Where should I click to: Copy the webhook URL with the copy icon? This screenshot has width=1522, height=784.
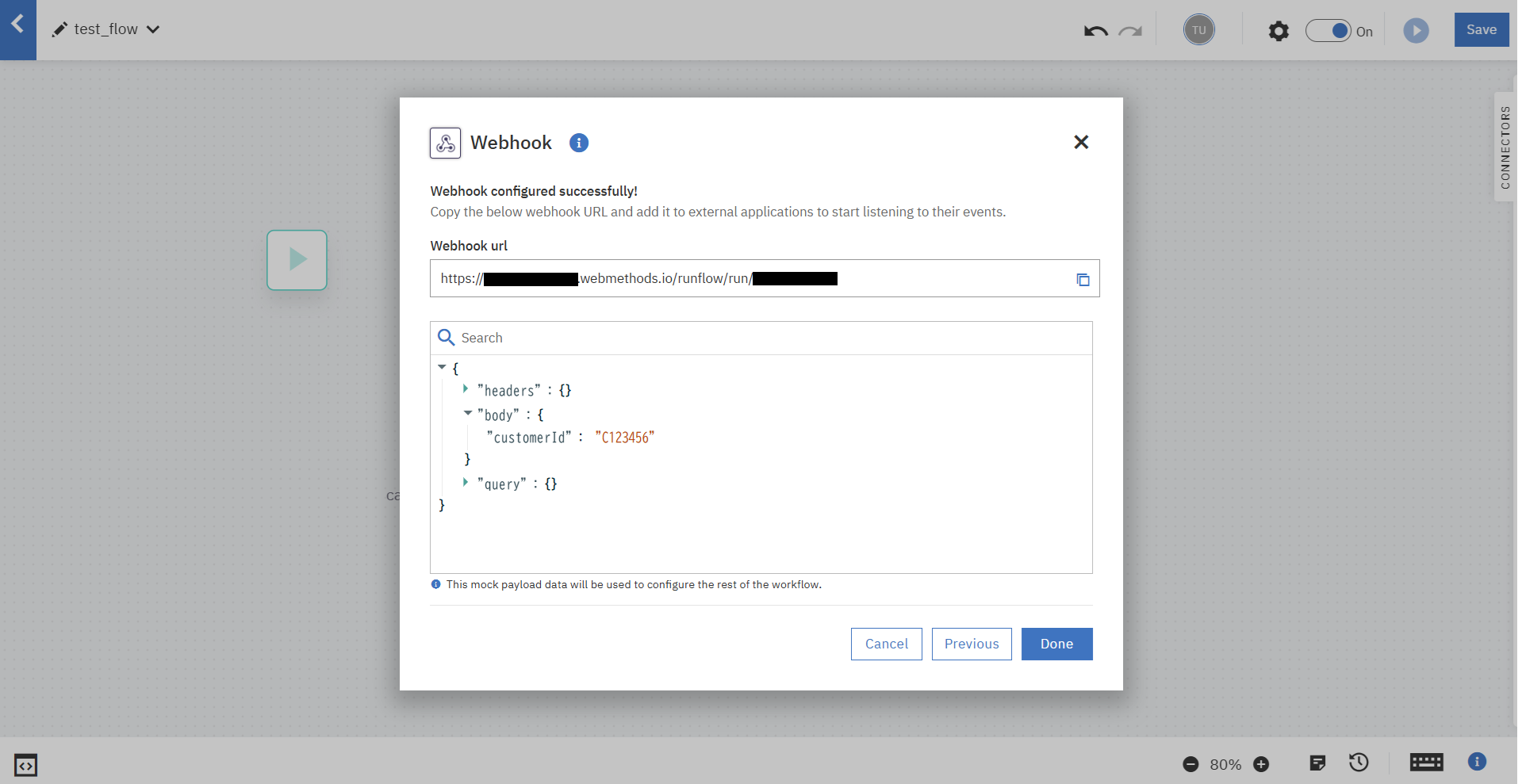(1083, 279)
